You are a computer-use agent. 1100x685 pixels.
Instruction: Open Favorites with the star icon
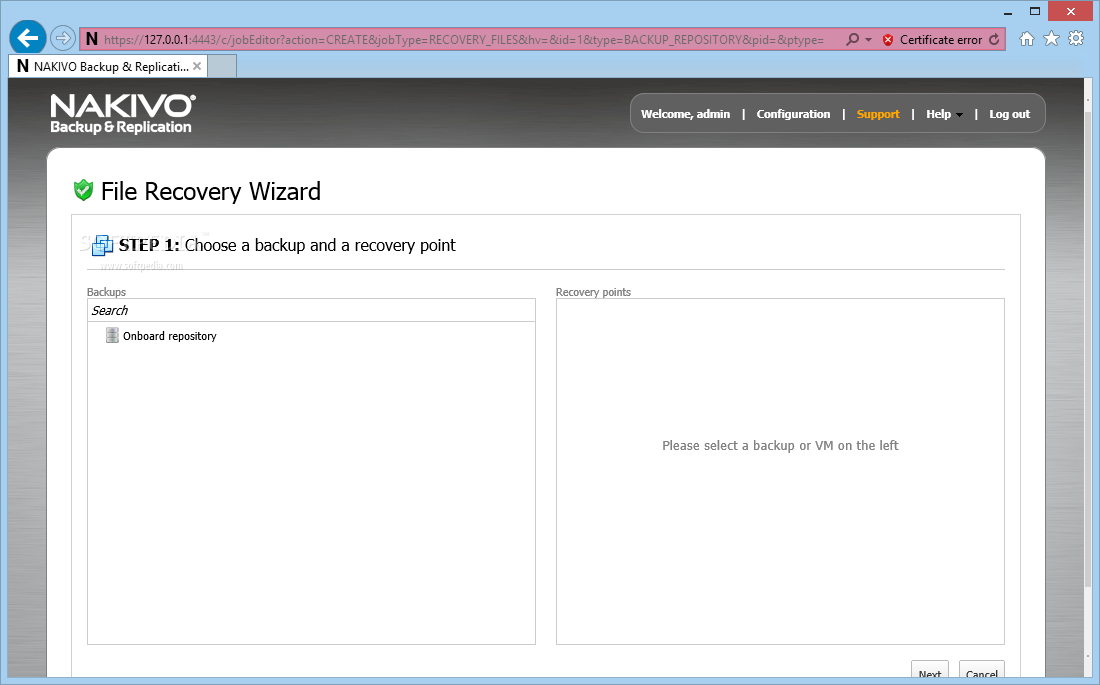(1051, 39)
